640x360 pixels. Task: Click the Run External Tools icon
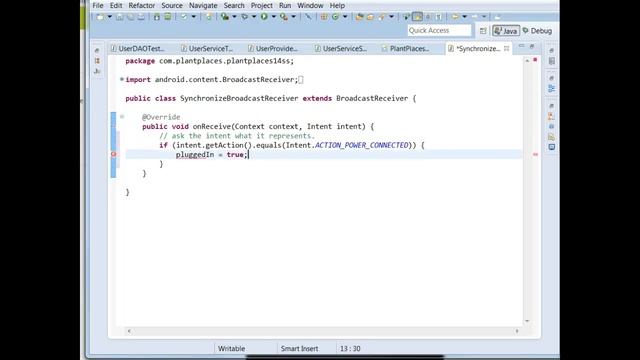(x=284, y=17)
